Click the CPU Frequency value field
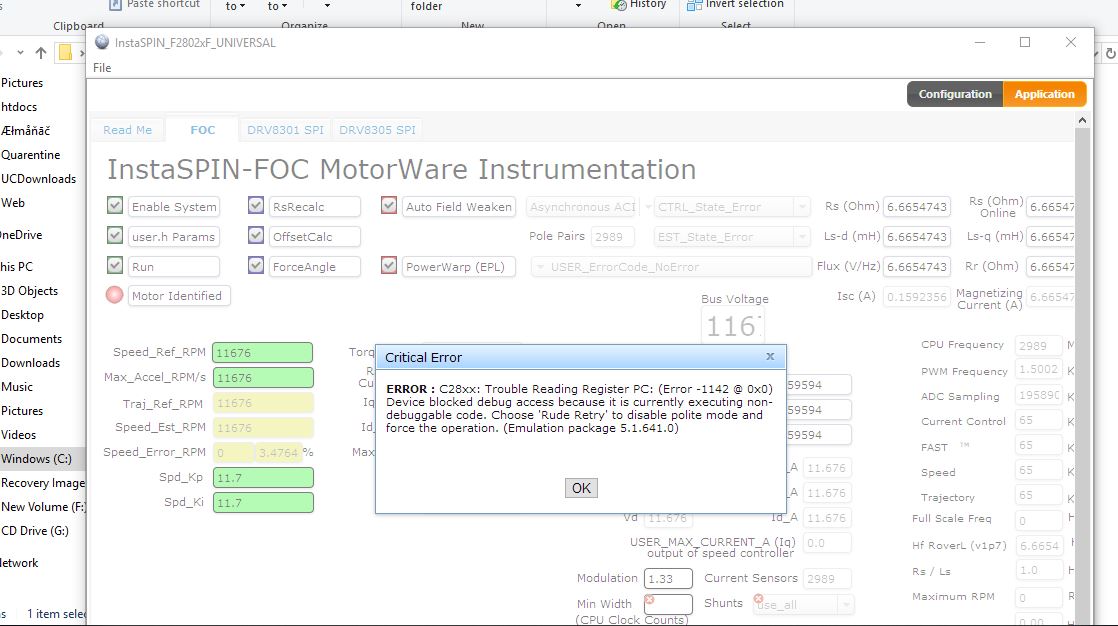1118x626 pixels. point(1039,345)
